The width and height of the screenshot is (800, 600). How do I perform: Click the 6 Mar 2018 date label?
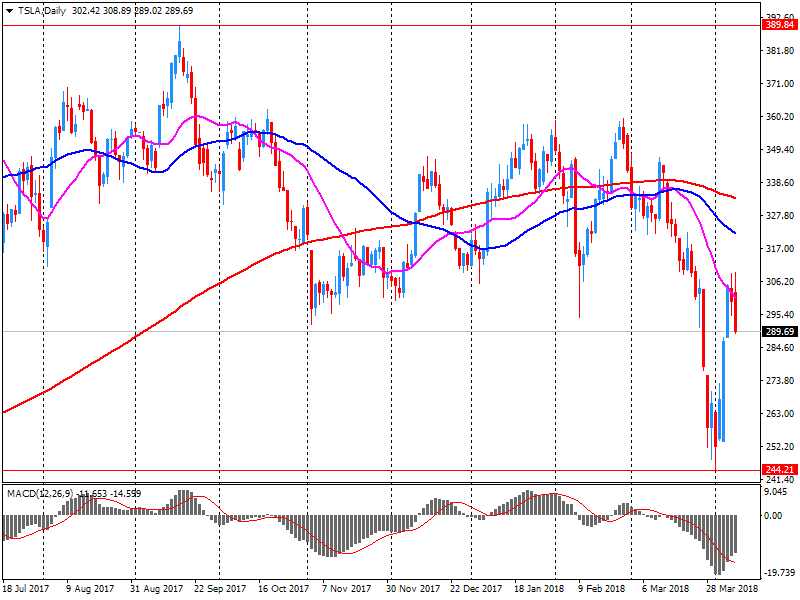click(666, 589)
